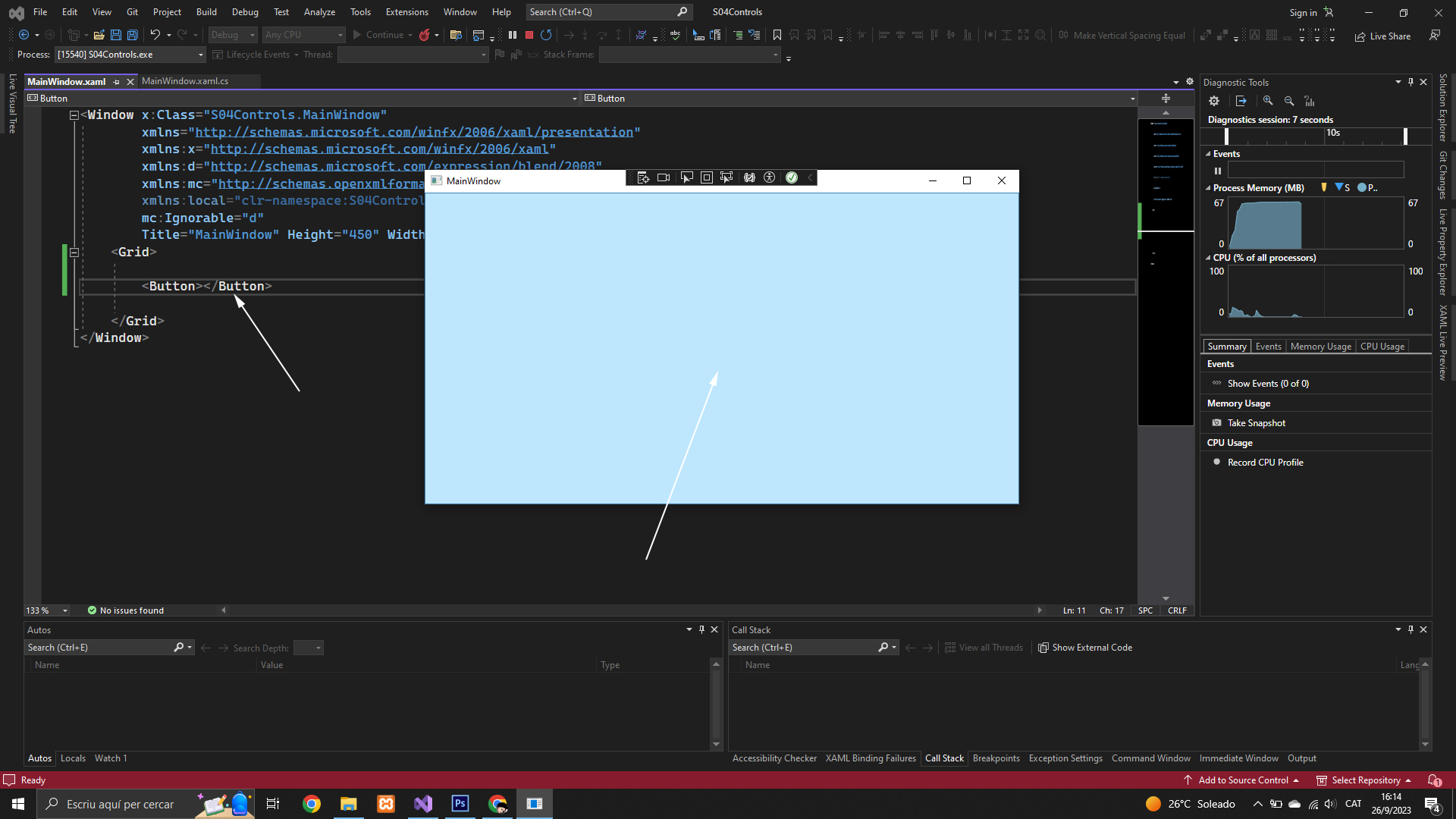This screenshot has height=819, width=1456.
Task: Switch to MainWindow.xaml.cs tab
Action: click(185, 81)
